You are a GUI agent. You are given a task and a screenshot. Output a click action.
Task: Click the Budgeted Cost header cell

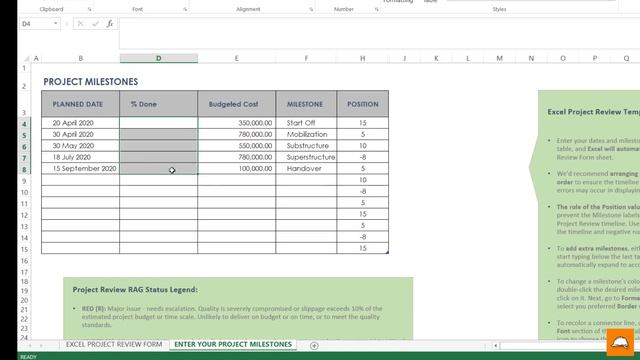point(236,104)
